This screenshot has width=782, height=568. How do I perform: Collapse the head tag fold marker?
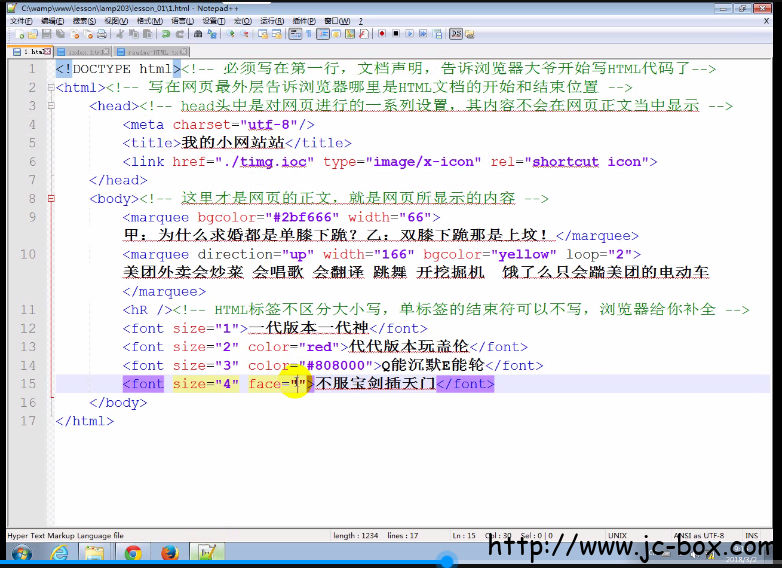point(50,106)
